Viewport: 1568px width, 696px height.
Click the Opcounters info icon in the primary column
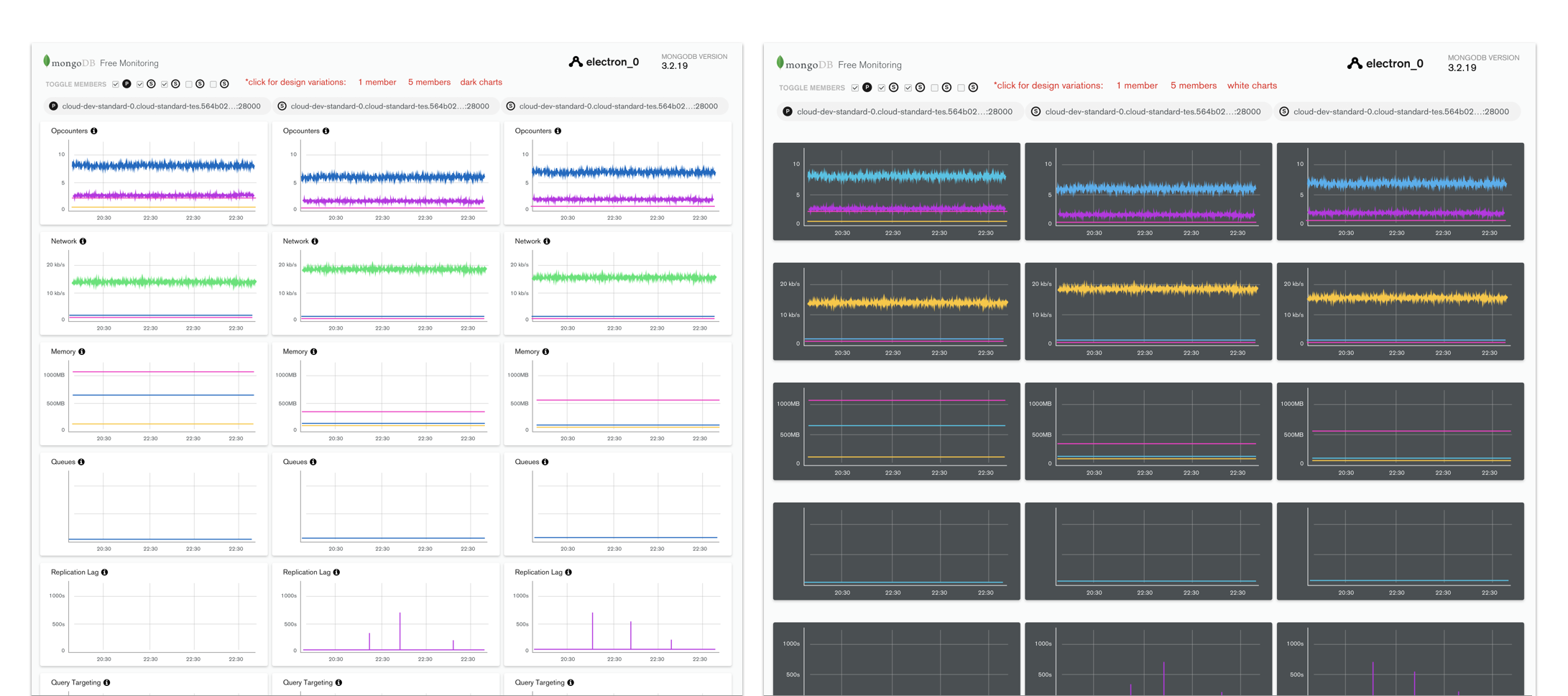pos(94,131)
